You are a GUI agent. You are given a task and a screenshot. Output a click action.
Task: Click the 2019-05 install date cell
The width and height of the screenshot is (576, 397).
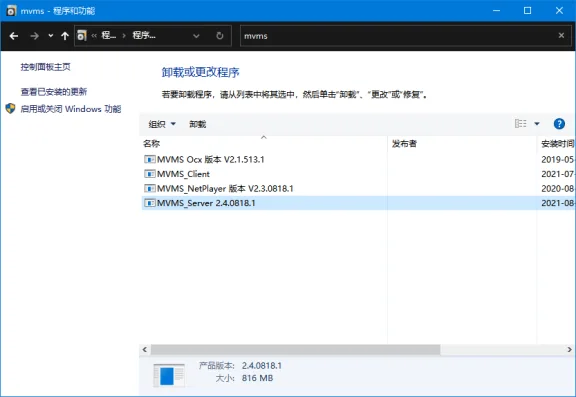[557, 159]
